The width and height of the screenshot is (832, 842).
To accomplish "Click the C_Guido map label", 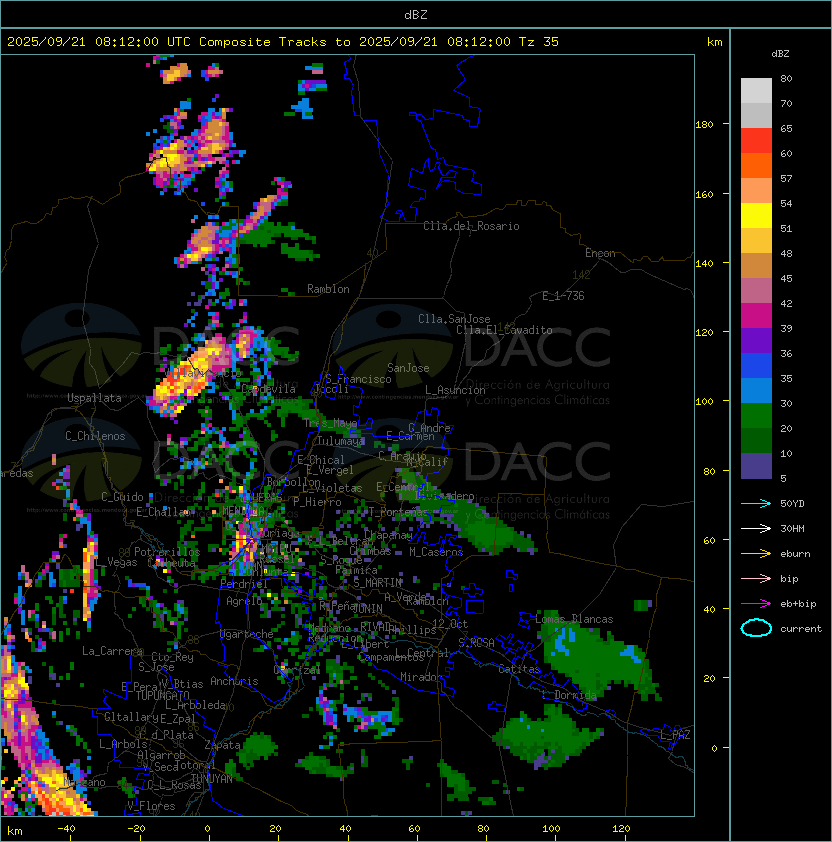I will point(122,497).
